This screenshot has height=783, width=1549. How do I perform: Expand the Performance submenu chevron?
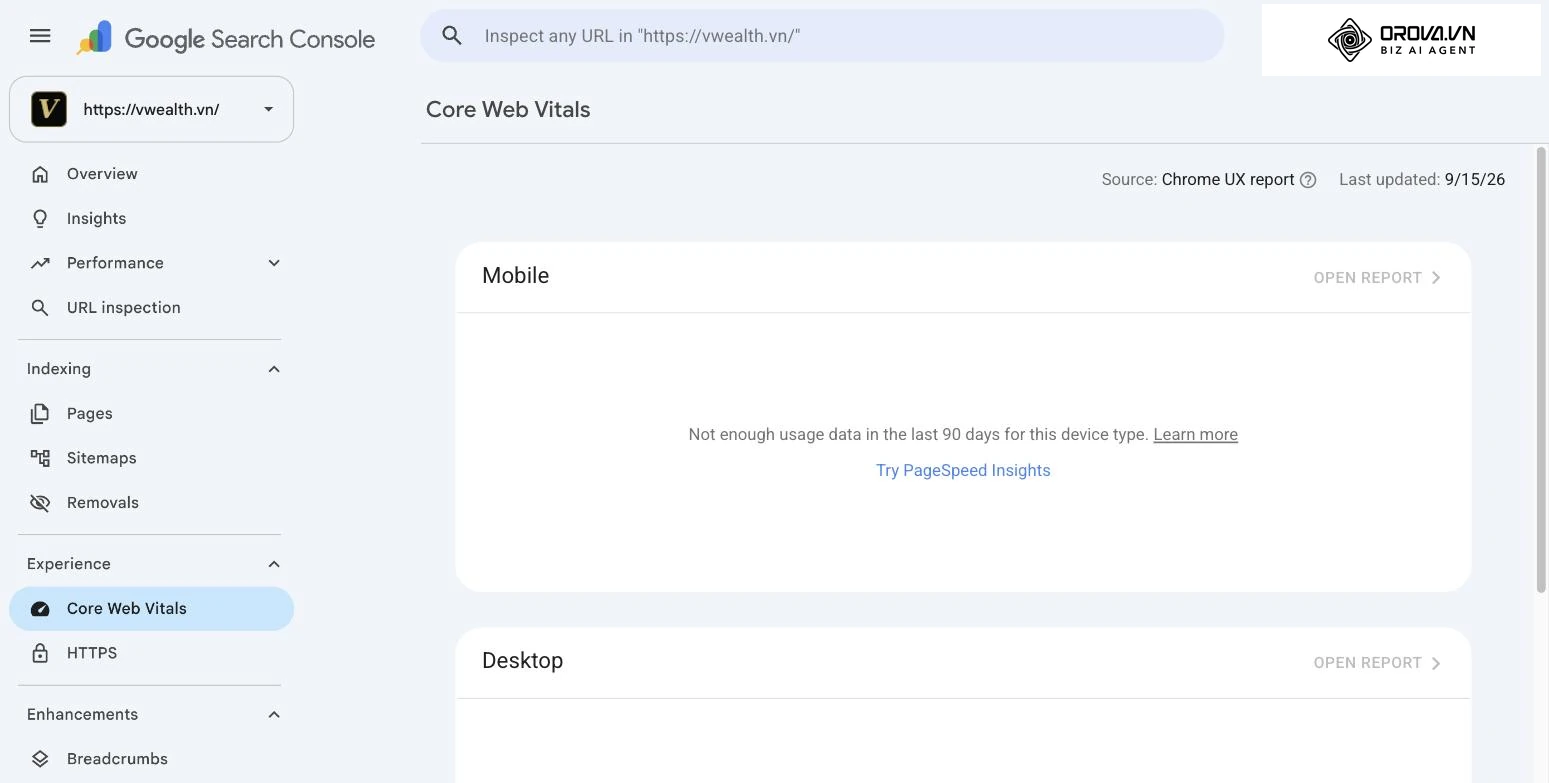(x=274, y=263)
